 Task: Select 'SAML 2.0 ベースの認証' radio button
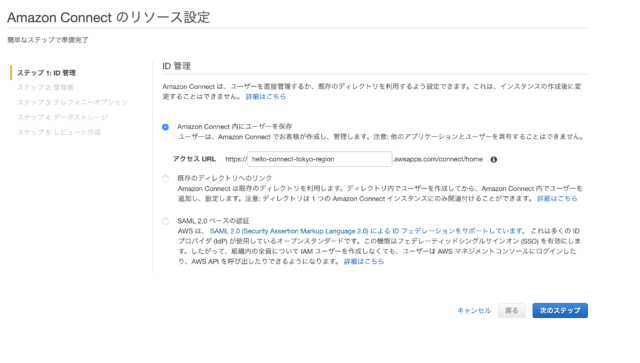pos(165,221)
